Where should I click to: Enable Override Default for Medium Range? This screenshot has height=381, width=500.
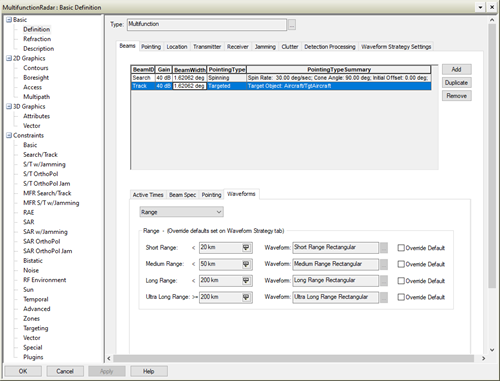click(401, 264)
